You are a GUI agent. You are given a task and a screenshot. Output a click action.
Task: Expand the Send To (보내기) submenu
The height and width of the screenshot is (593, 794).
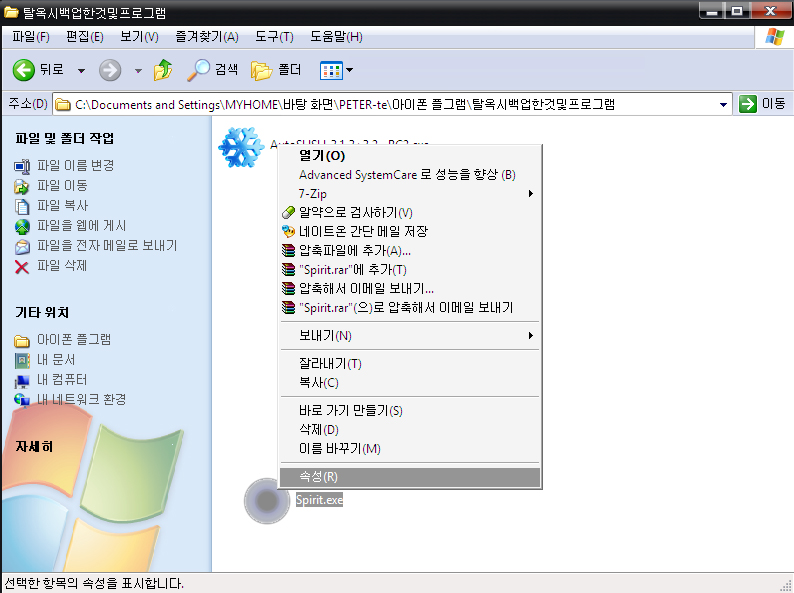coord(530,336)
